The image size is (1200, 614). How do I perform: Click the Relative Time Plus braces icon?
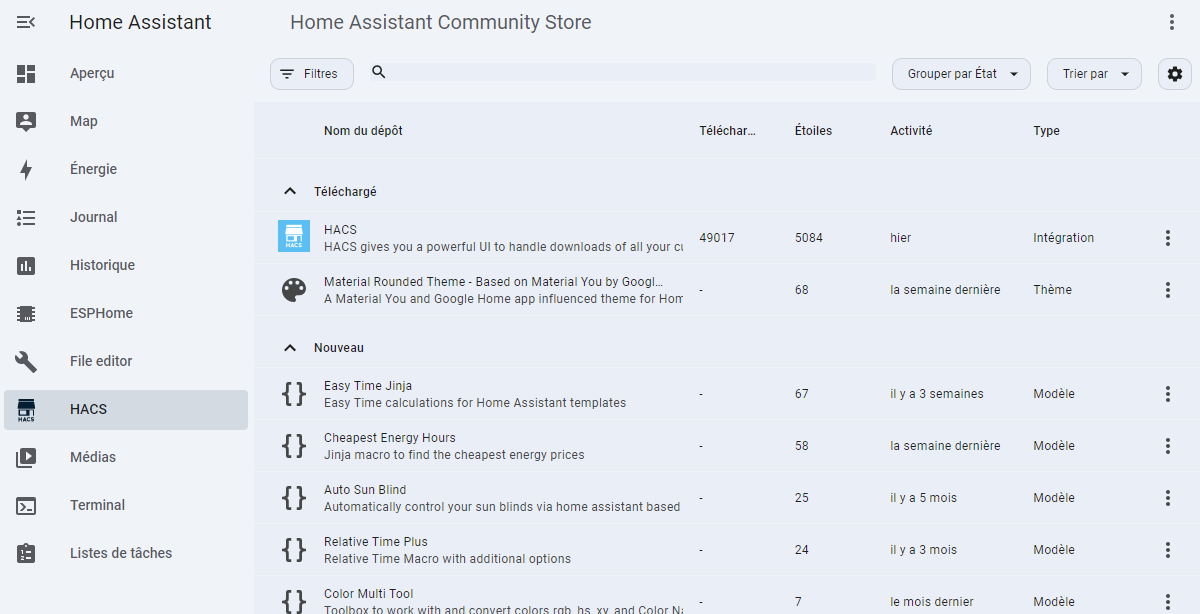pos(294,550)
